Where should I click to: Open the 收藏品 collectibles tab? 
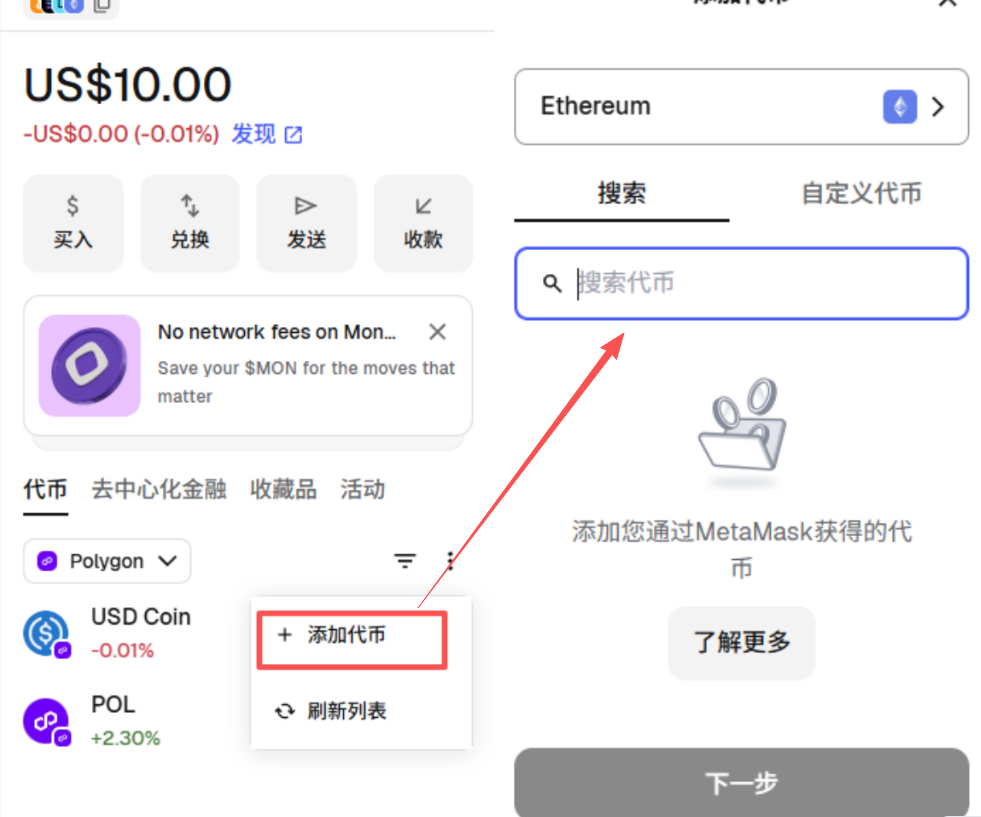click(283, 489)
